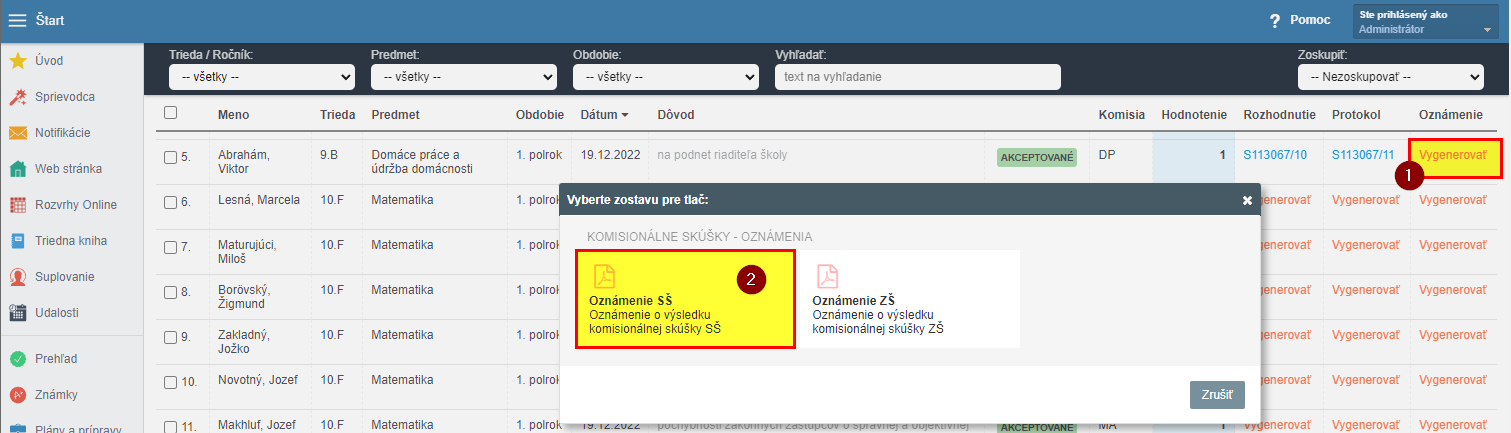1511x433 pixels.
Task: Click the Vyhľadať search text field
Action: tap(917, 76)
